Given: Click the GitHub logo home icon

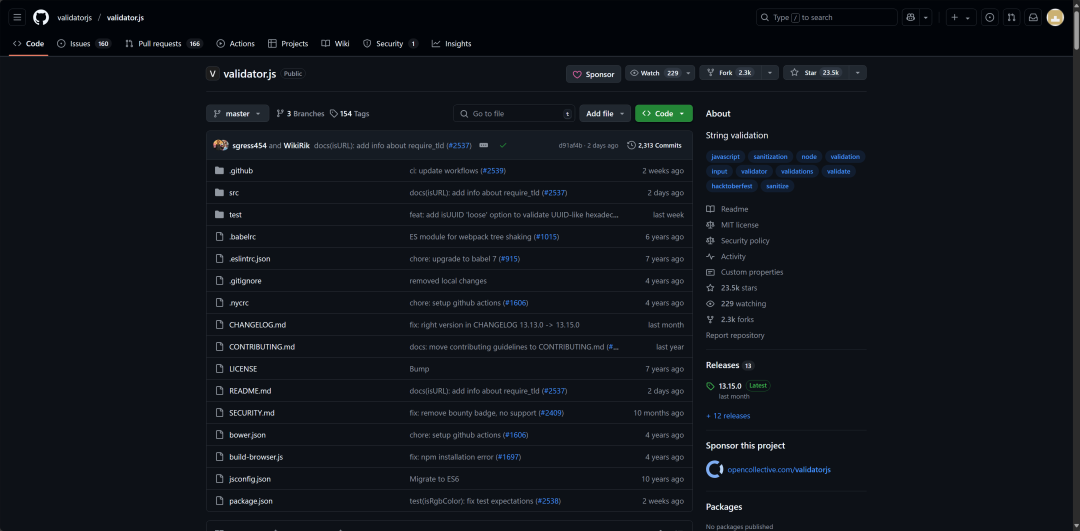Looking at the screenshot, I should coord(41,17).
